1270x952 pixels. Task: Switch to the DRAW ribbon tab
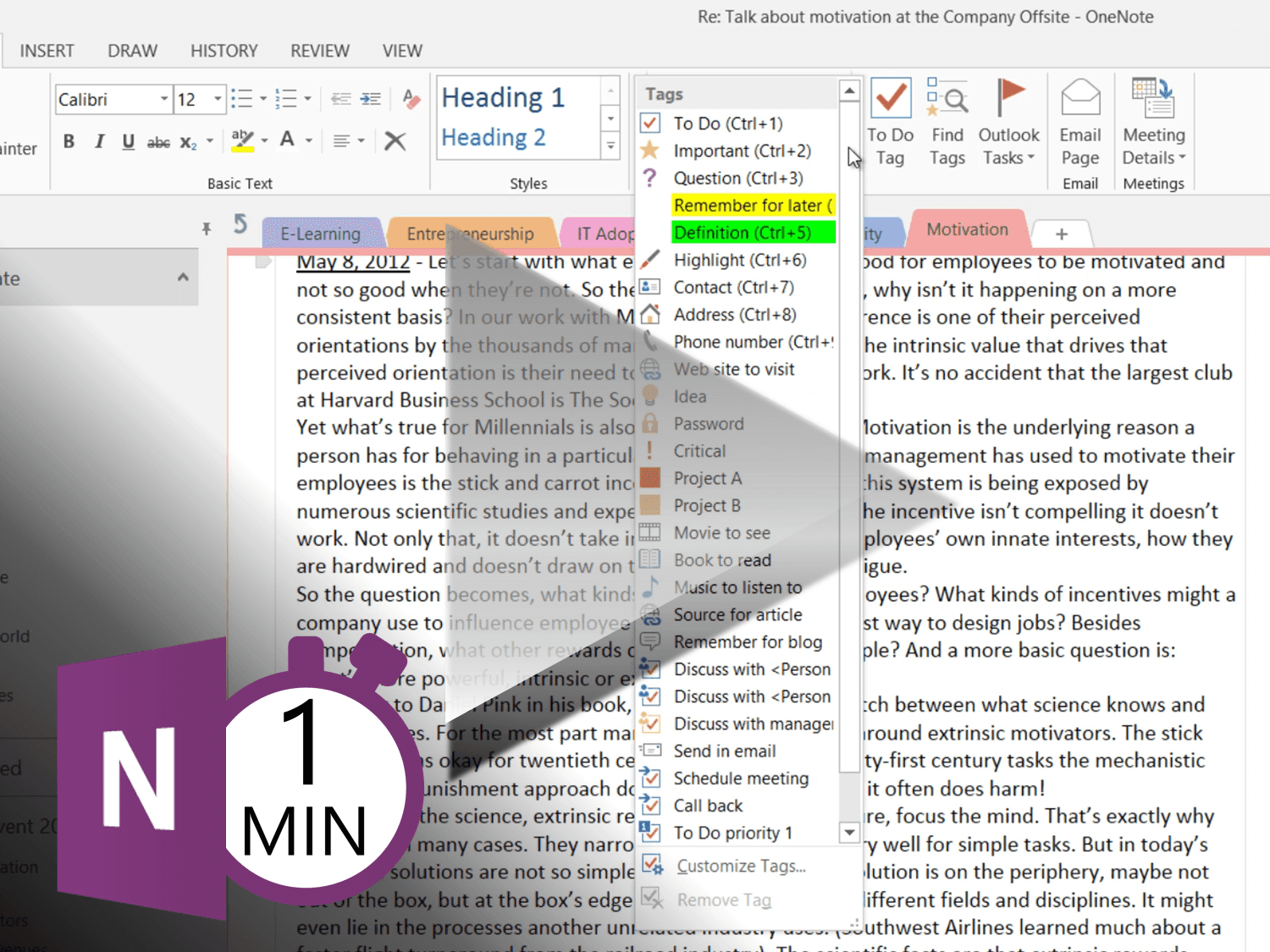(x=132, y=51)
